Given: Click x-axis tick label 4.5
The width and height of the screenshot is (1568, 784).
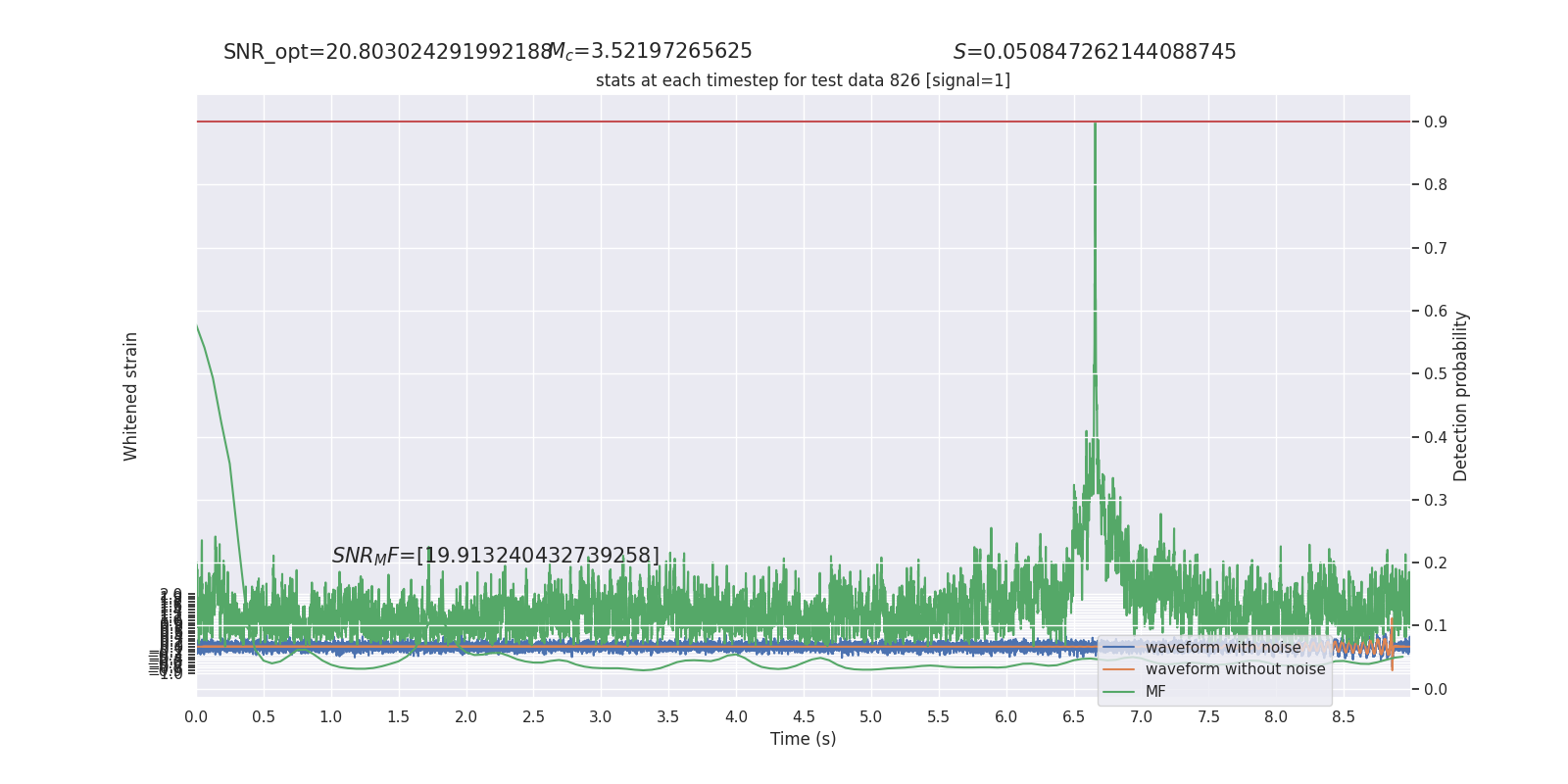Looking at the screenshot, I should (x=804, y=717).
